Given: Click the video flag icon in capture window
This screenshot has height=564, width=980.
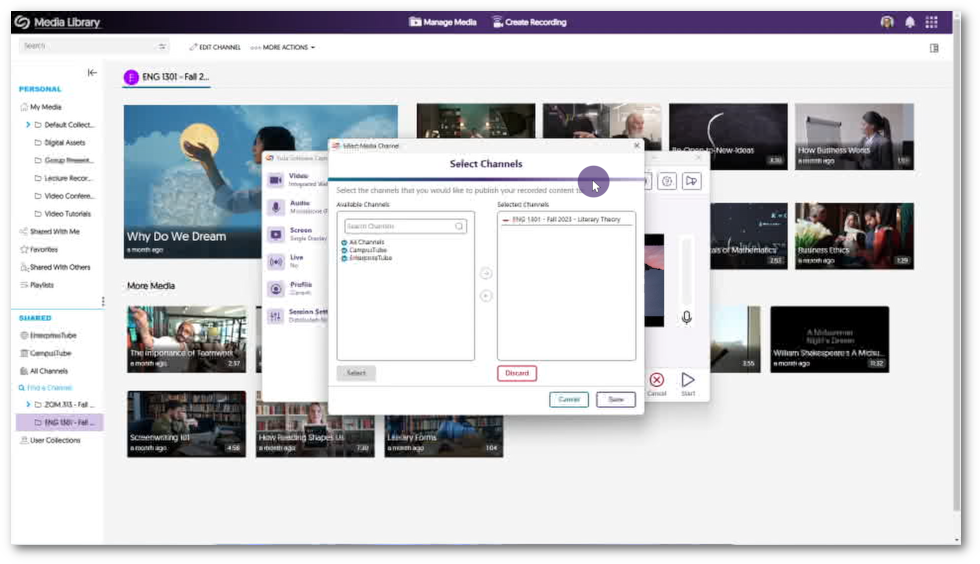Looking at the screenshot, I should point(691,181).
